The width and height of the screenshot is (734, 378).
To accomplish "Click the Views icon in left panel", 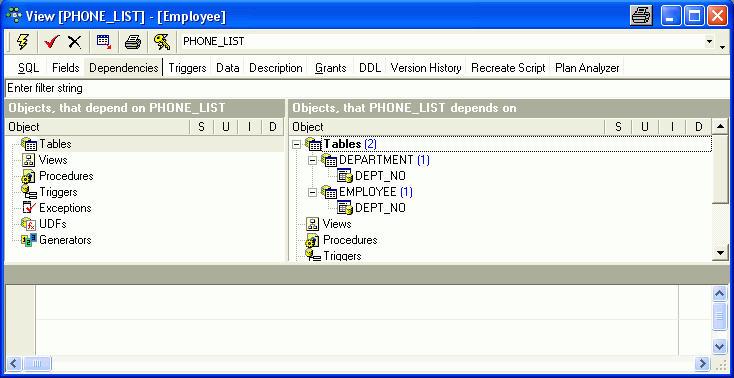I will [x=29, y=160].
